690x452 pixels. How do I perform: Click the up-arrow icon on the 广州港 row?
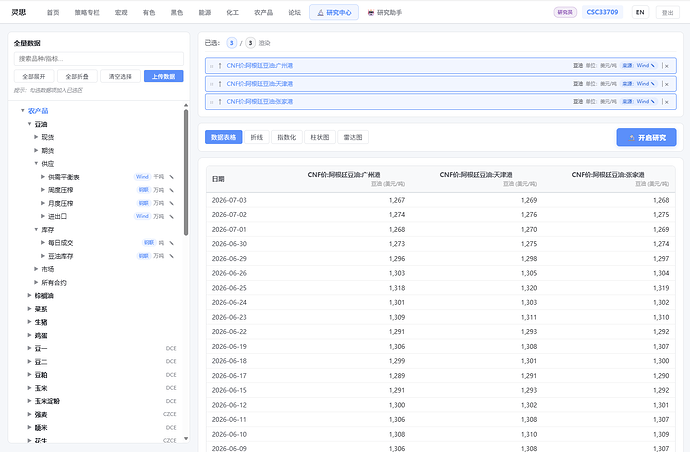(220, 66)
